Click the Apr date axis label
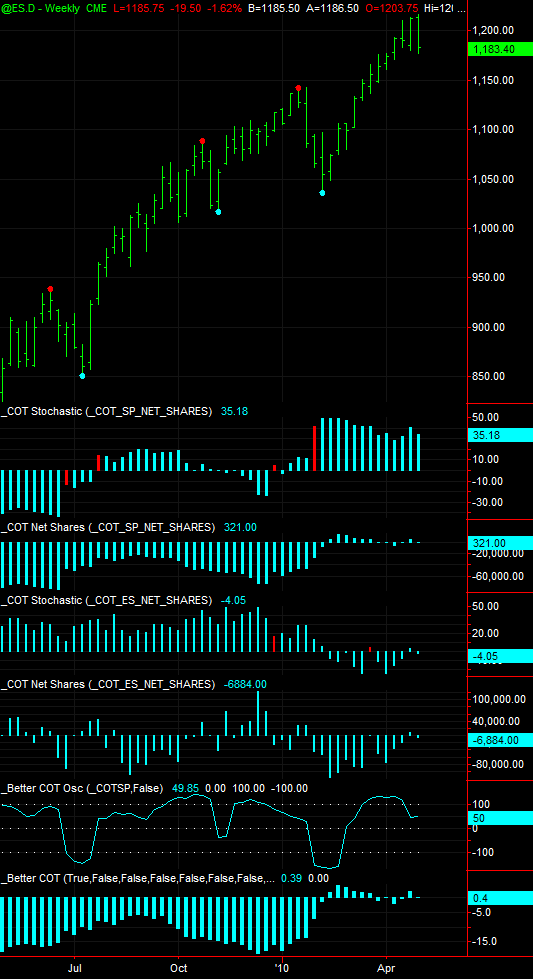Screen dimensions: 533x979 pyautogui.click(x=387, y=968)
